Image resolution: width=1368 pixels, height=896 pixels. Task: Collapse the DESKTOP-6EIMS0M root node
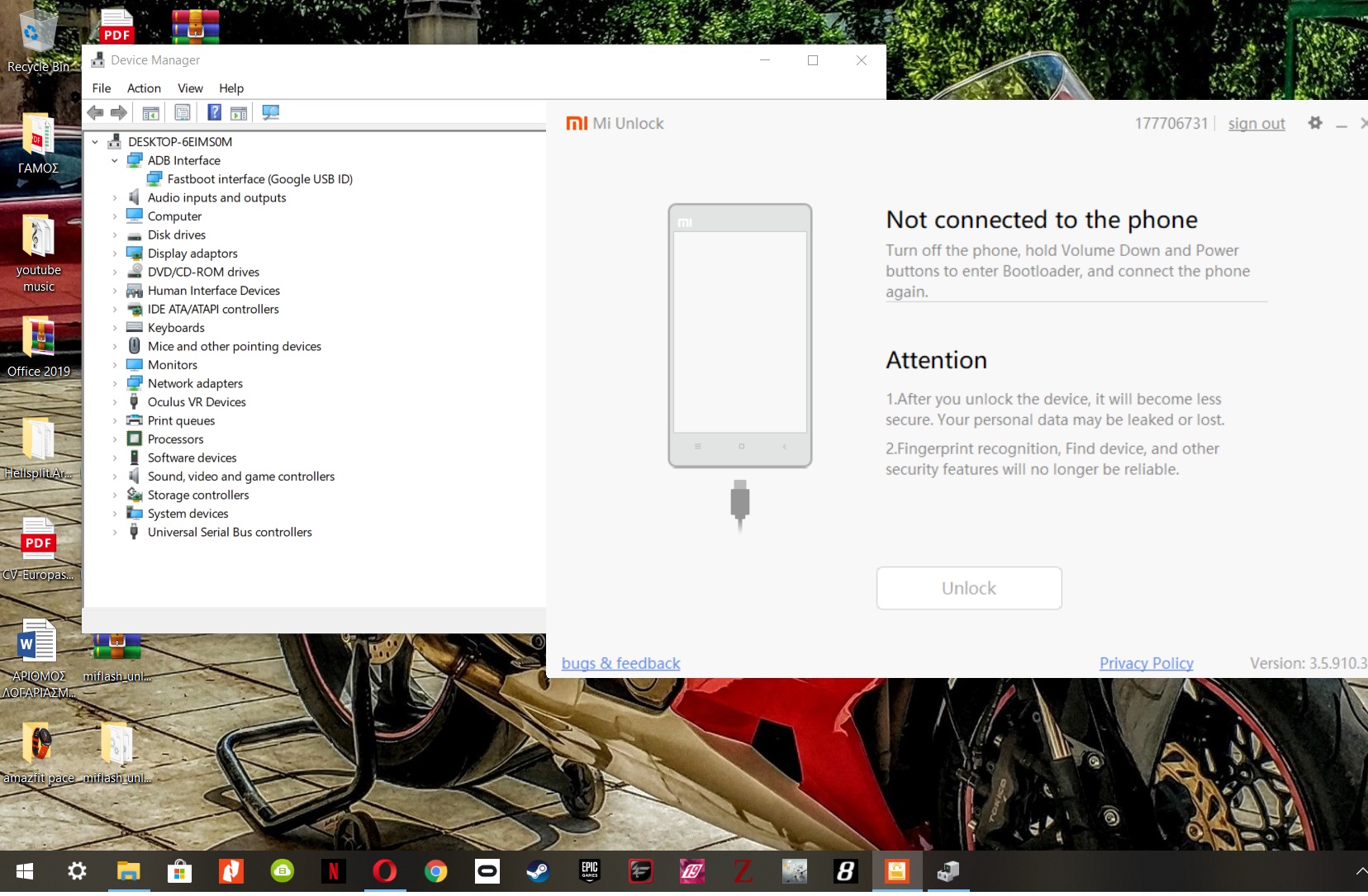coord(95,142)
